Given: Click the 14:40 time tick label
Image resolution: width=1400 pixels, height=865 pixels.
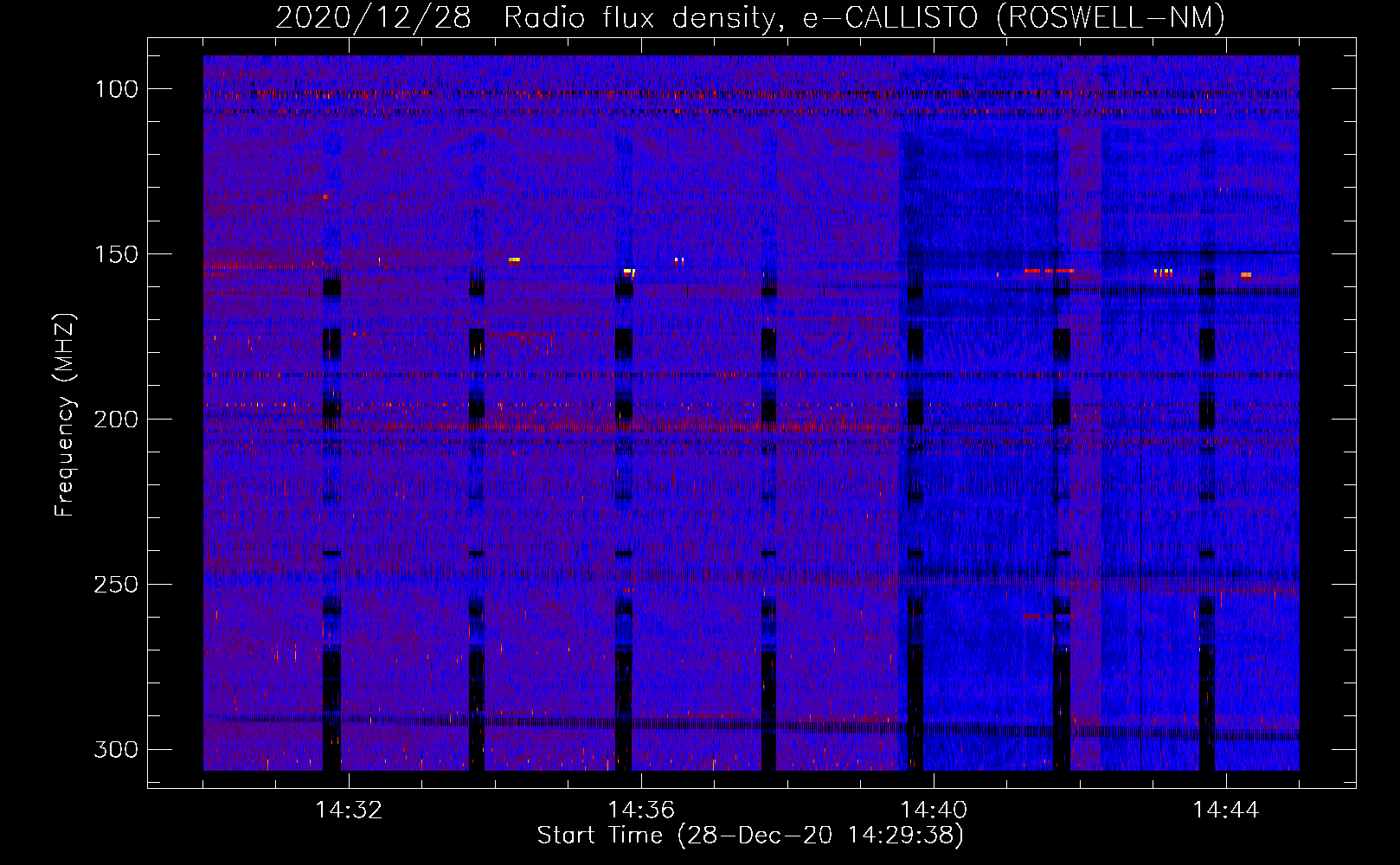Looking at the screenshot, I should [x=934, y=811].
